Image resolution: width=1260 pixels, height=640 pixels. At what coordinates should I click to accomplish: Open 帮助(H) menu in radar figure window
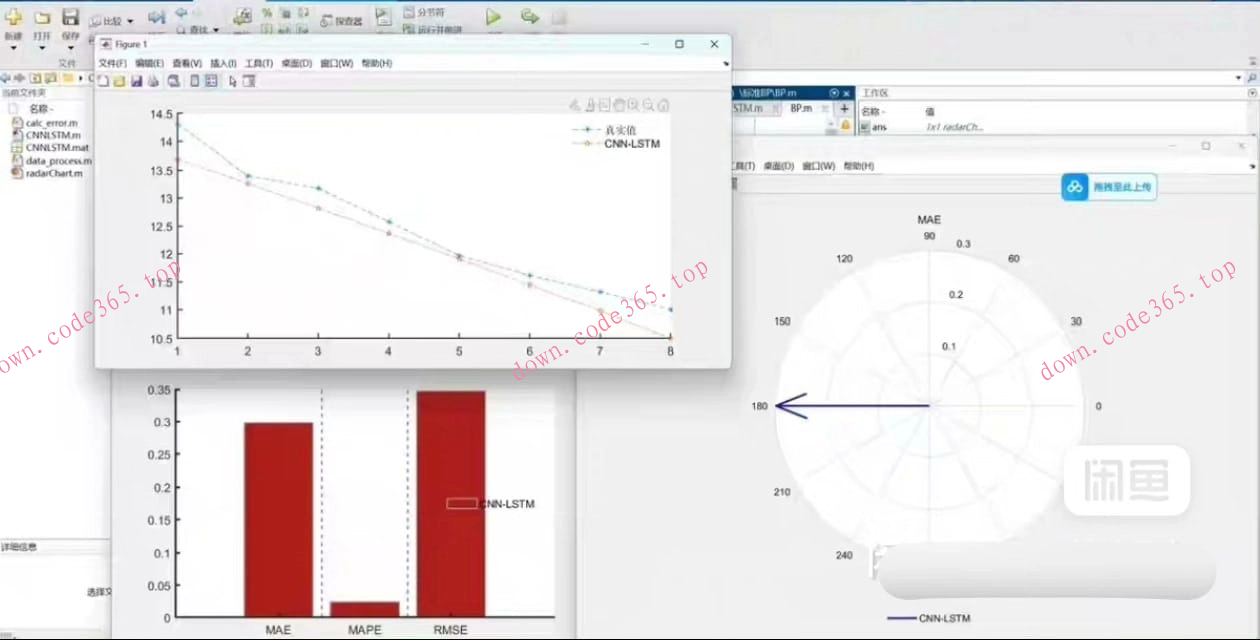(858, 166)
